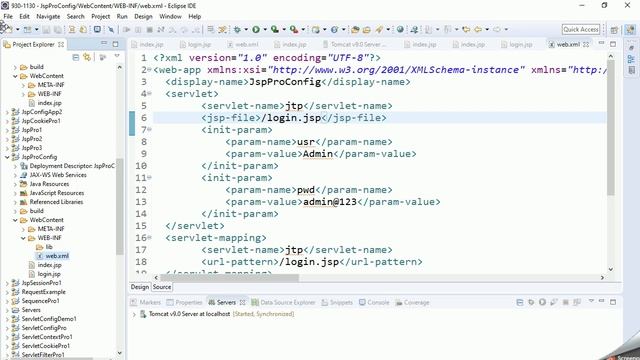The height and width of the screenshot is (360, 640).
Task: Open the Debug button dropdown arrow
Action: [x=246, y=29]
